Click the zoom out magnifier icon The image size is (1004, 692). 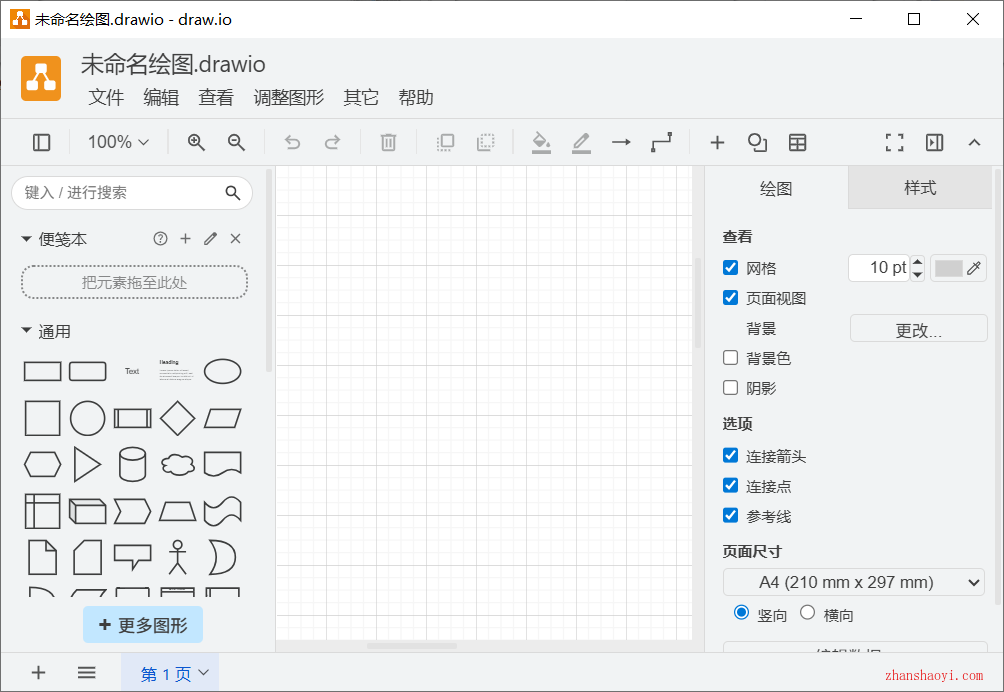coord(236,143)
